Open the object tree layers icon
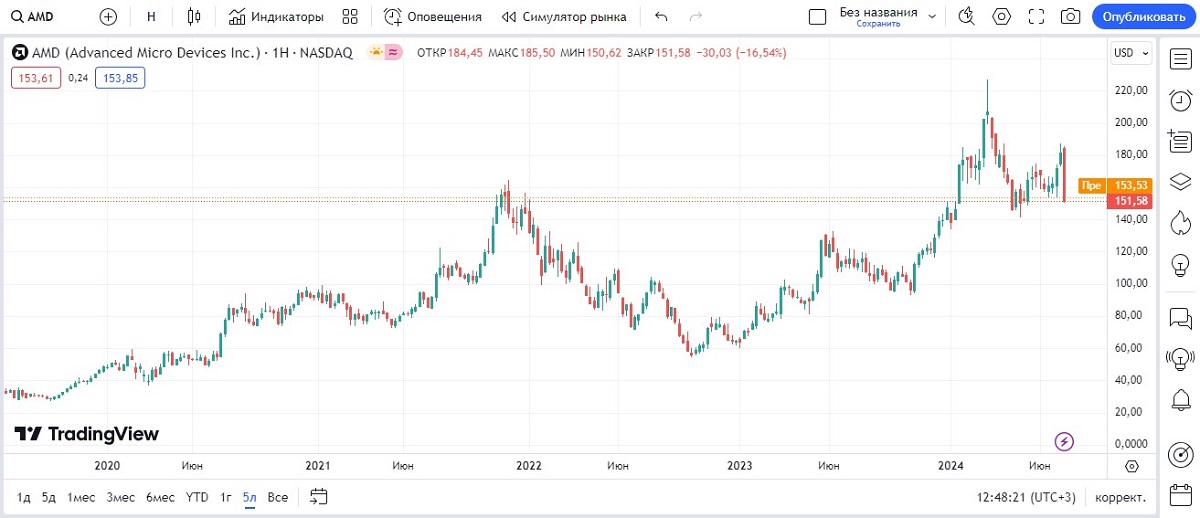Image resolution: width=1200 pixels, height=518 pixels. coord(1180,181)
